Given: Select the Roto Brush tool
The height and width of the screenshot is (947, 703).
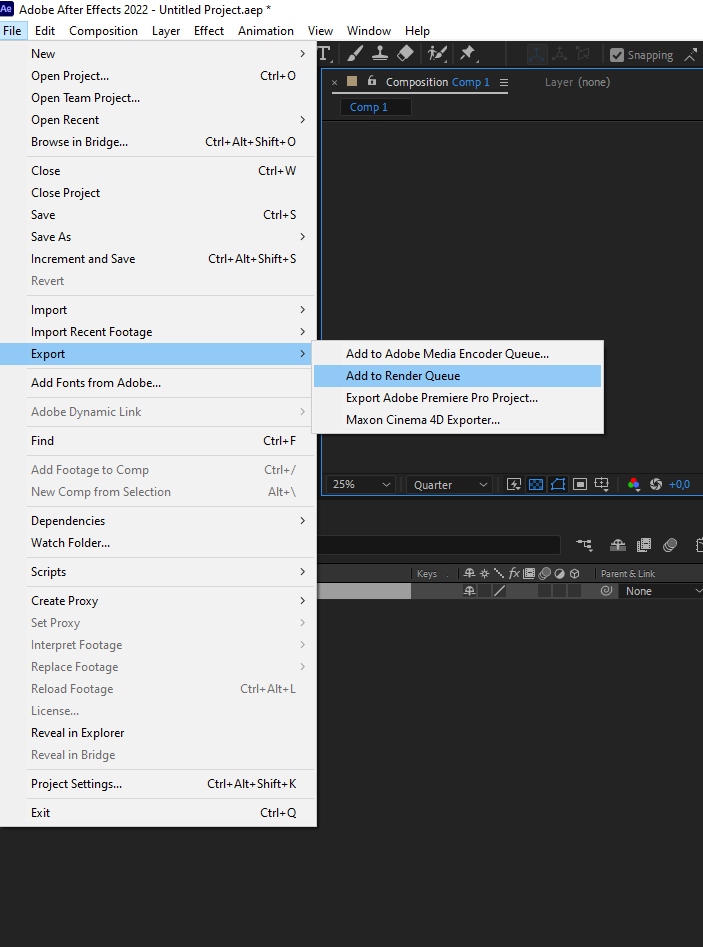Looking at the screenshot, I should click(x=436, y=54).
